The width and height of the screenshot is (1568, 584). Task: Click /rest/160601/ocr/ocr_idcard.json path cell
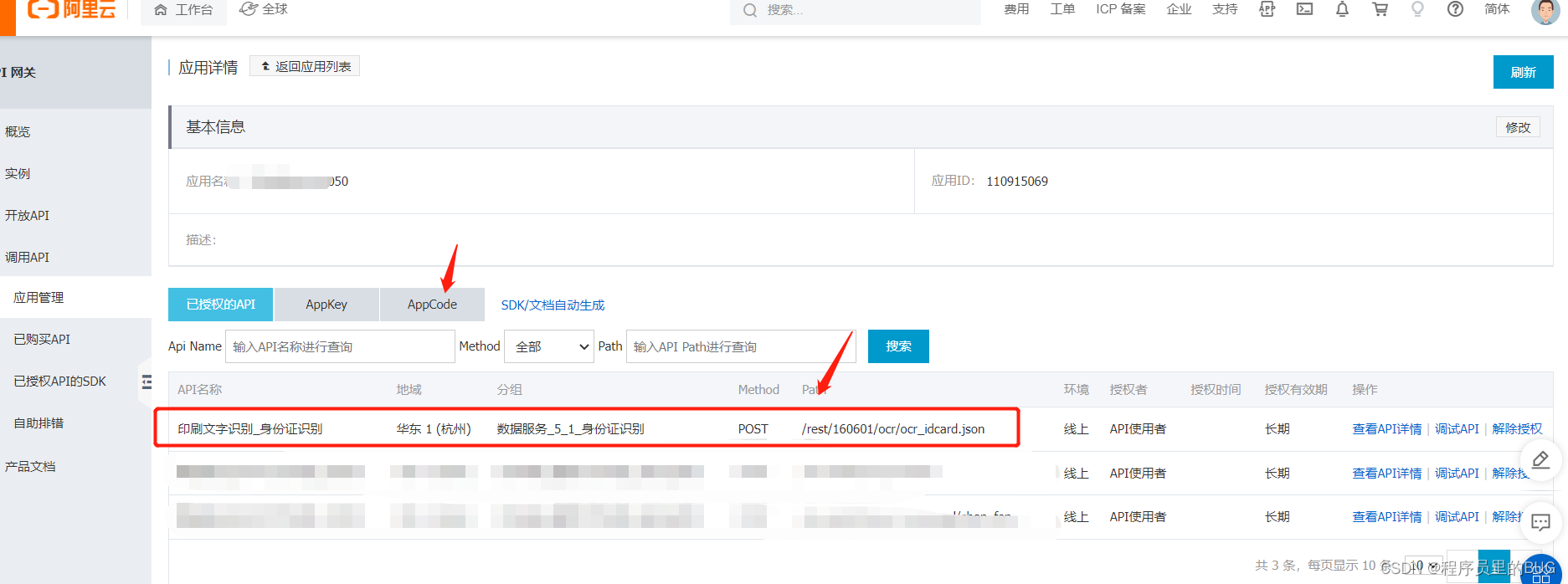point(893,428)
